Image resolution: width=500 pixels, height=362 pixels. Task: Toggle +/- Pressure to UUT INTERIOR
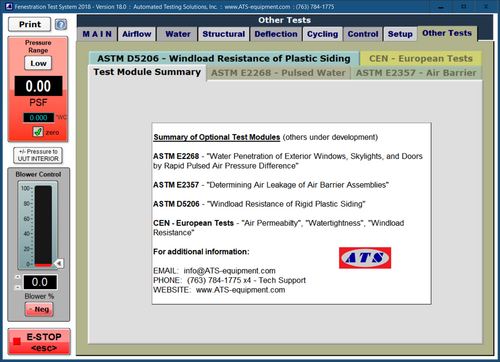point(38,155)
